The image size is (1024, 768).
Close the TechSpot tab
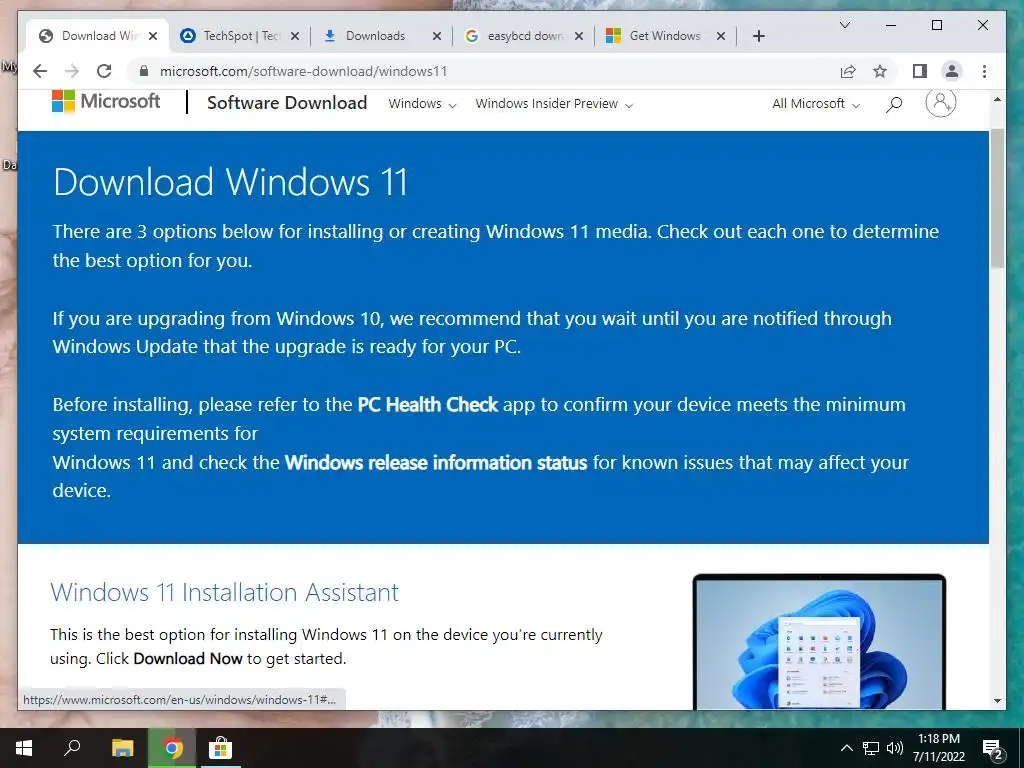click(x=295, y=36)
